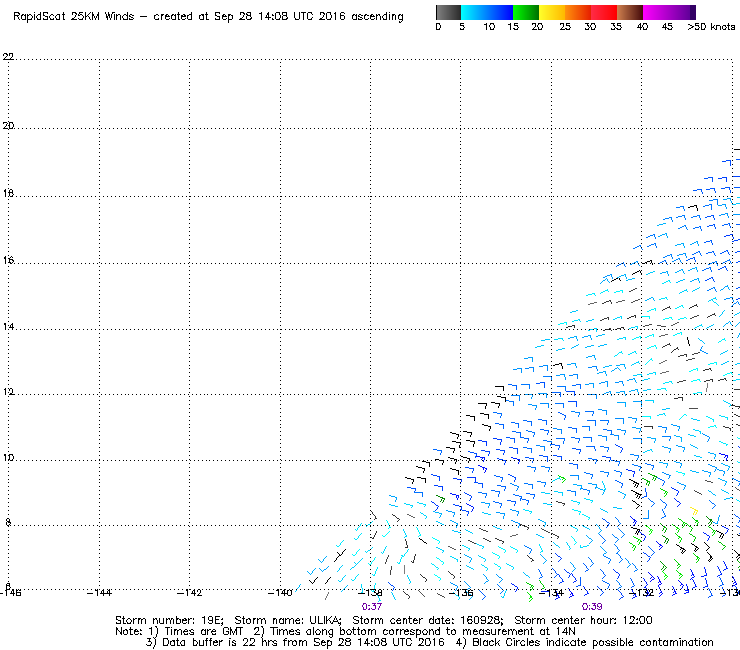Click the blue 10-15 knots legend segment
This screenshot has height=650, width=740.
(500, 12)
